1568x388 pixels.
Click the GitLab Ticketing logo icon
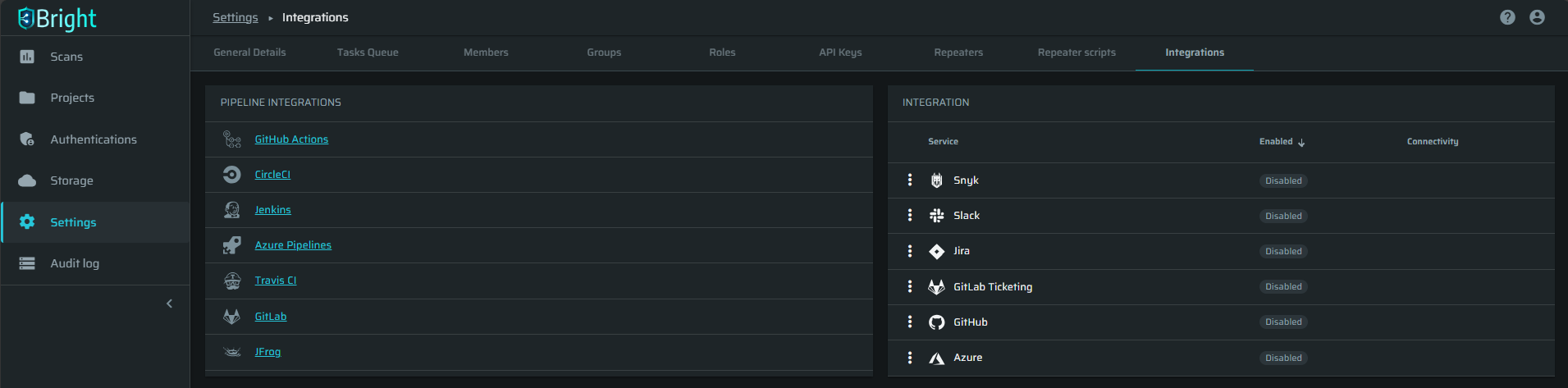coord(936,286)
